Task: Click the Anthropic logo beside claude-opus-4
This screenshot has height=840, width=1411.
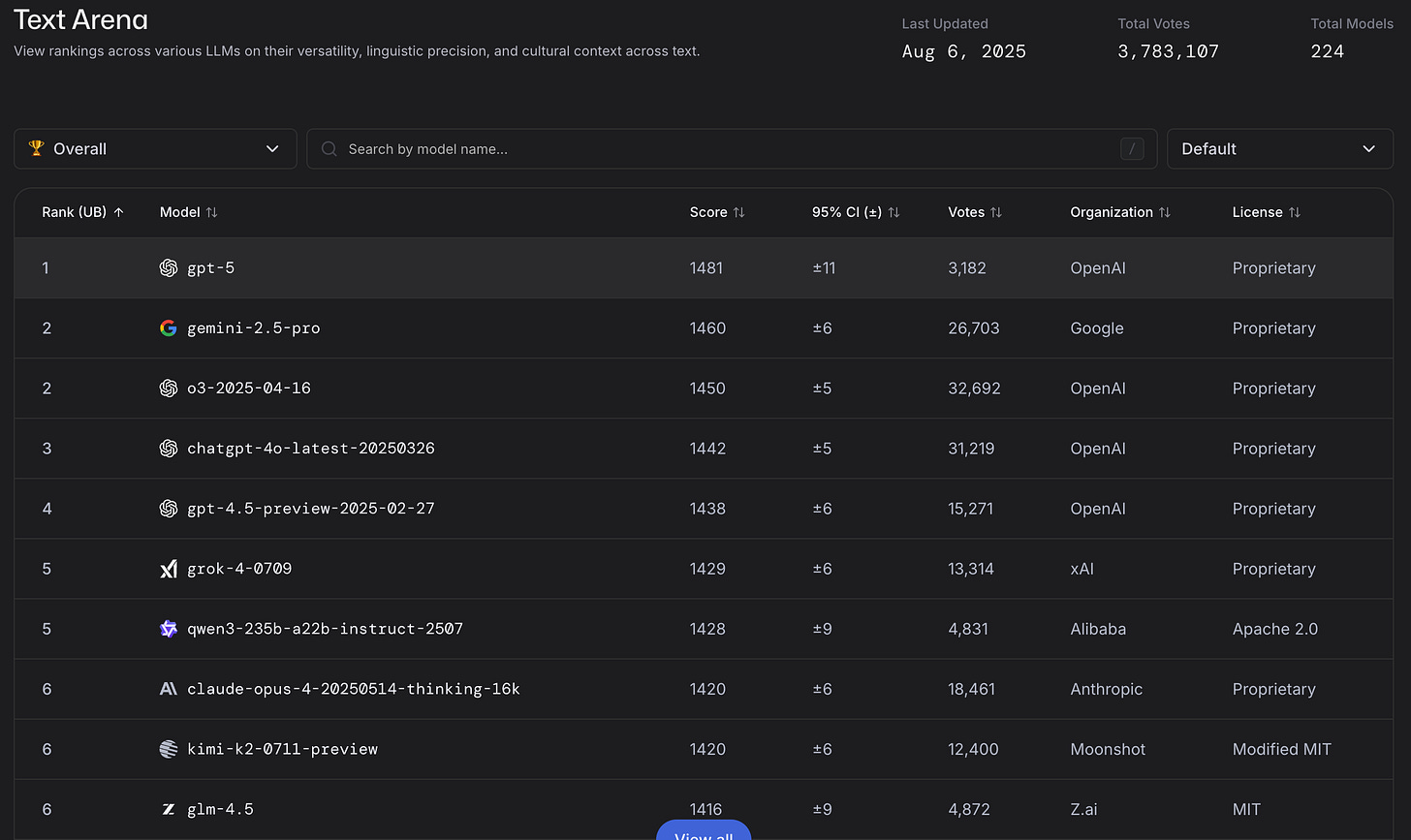Action: (x=169, y=689)
